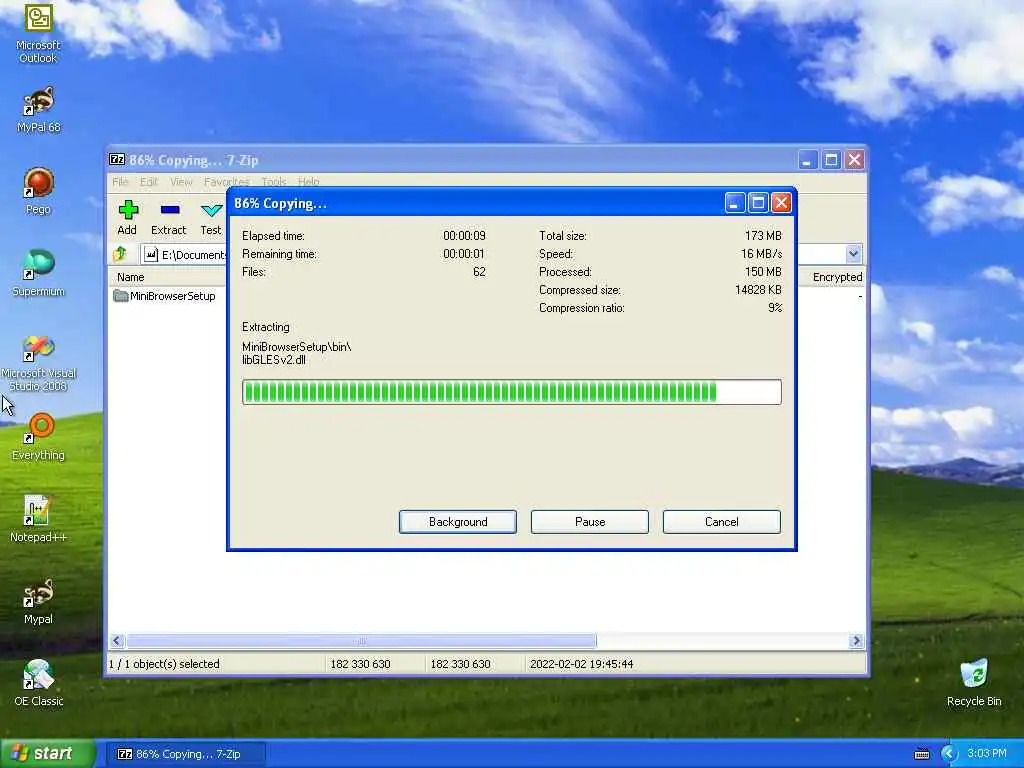Click the horizontal scrollbar thumb in 7-Zip
The height and width of the screenshot is (768, 1024).
[x=361, y=641]
